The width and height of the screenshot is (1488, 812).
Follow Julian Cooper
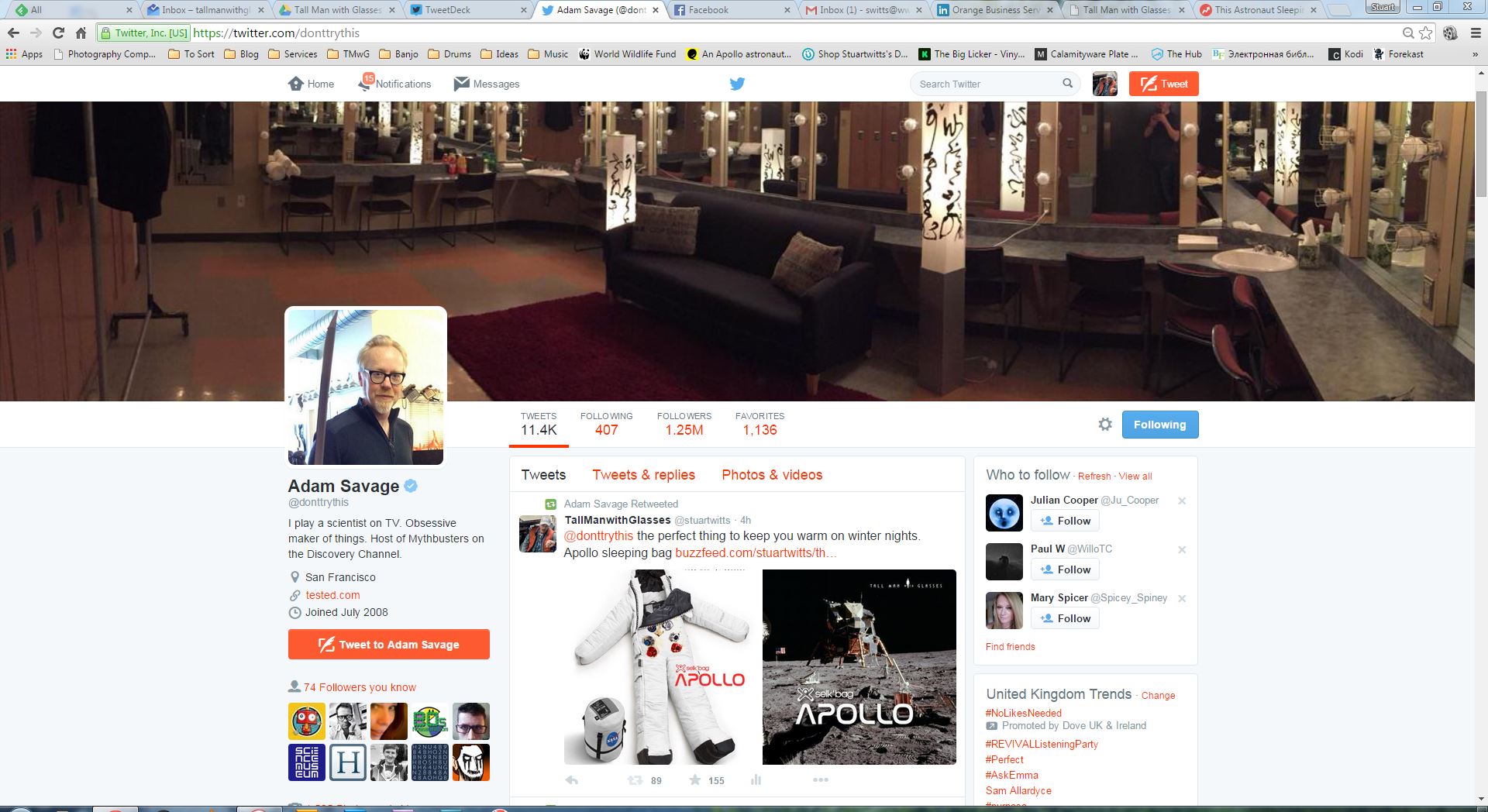click(x=1065, y=521)
